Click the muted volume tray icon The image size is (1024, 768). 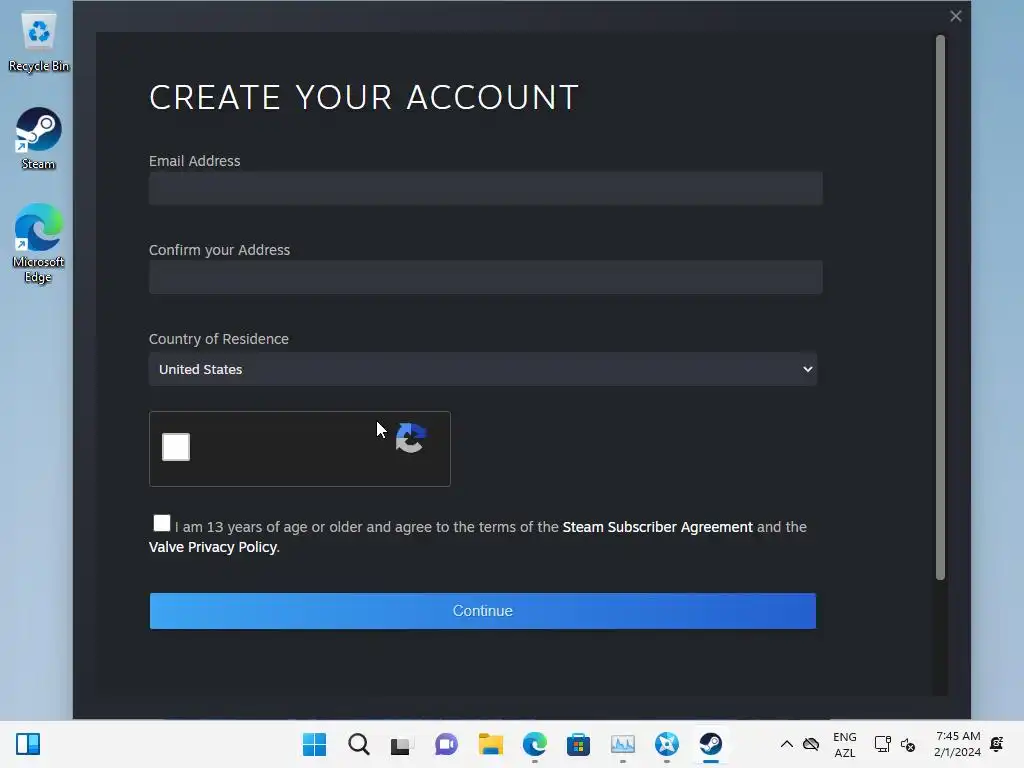(908, 744)
